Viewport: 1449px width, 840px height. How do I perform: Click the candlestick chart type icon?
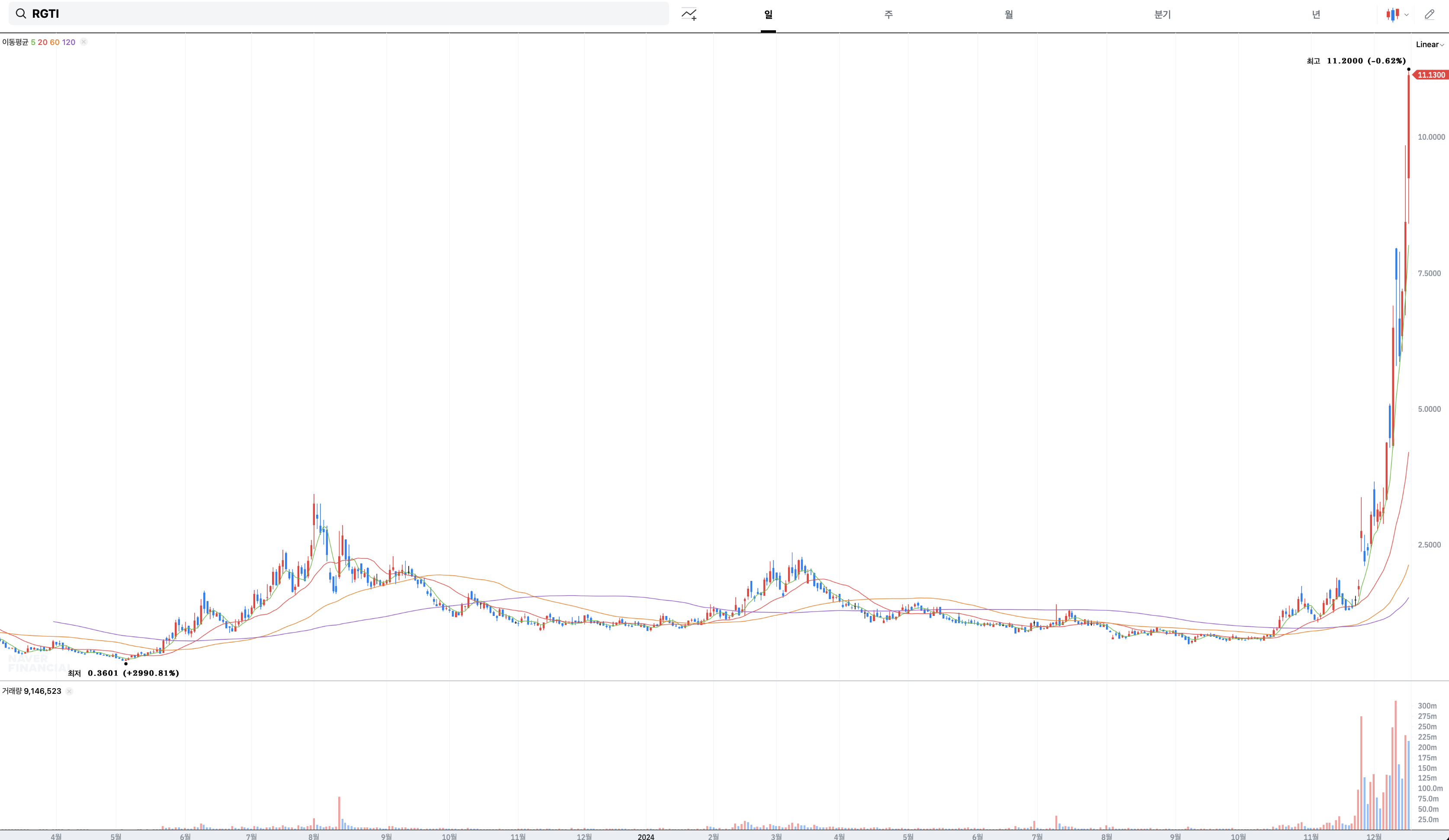[x=1393, y=14]
